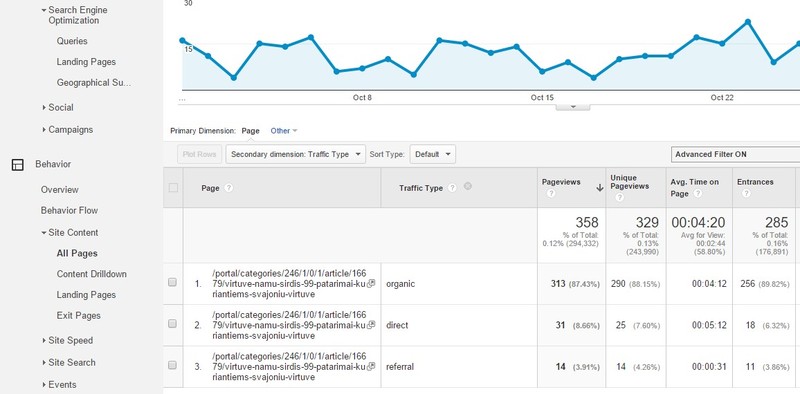Open help icon under Entrances column
800x394 pixels.
coord(746,193)
